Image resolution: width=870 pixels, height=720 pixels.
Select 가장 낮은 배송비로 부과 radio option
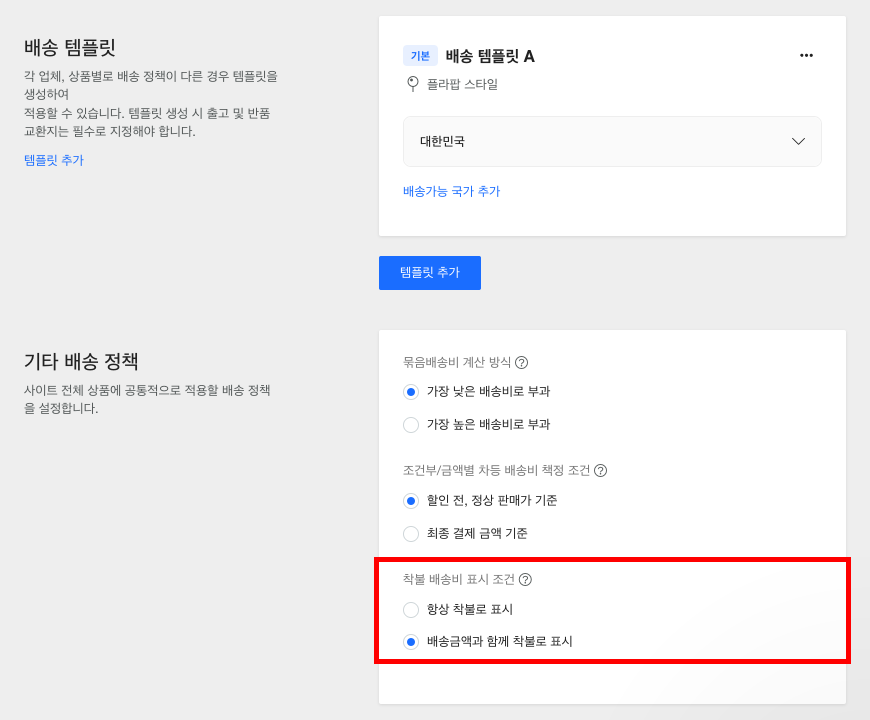[411, 392]
